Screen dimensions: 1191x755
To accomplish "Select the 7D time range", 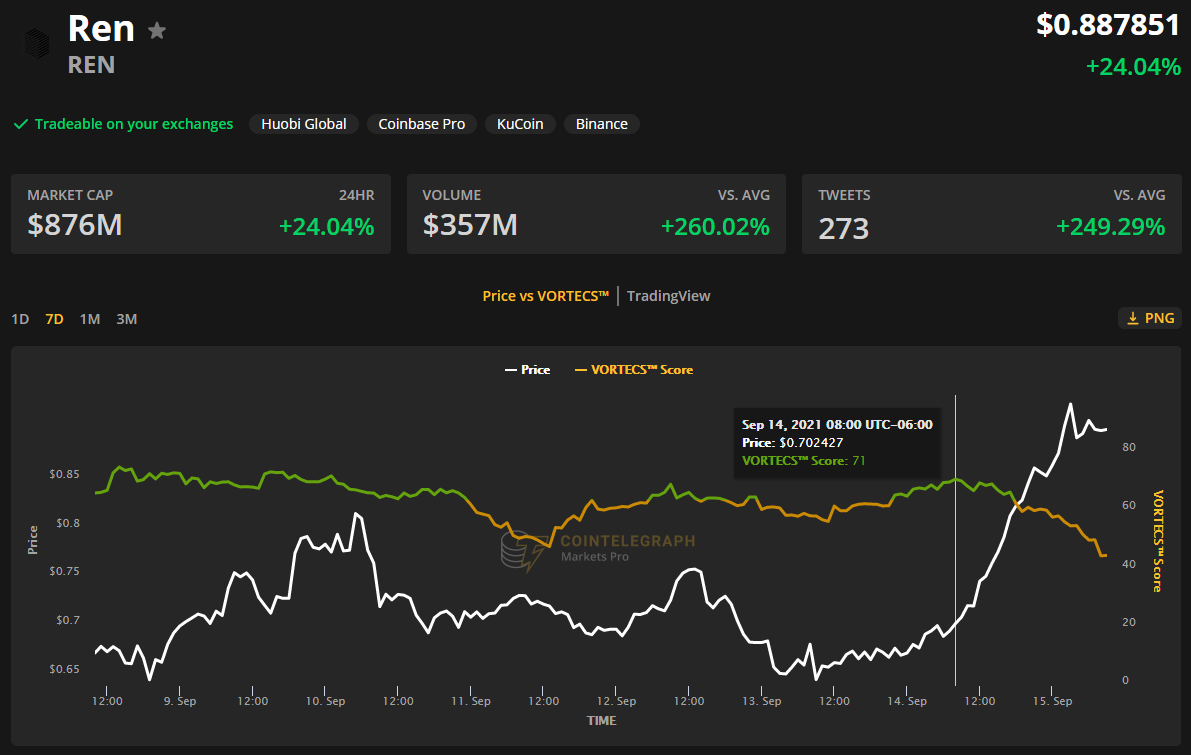I will [x=54, y=319].
